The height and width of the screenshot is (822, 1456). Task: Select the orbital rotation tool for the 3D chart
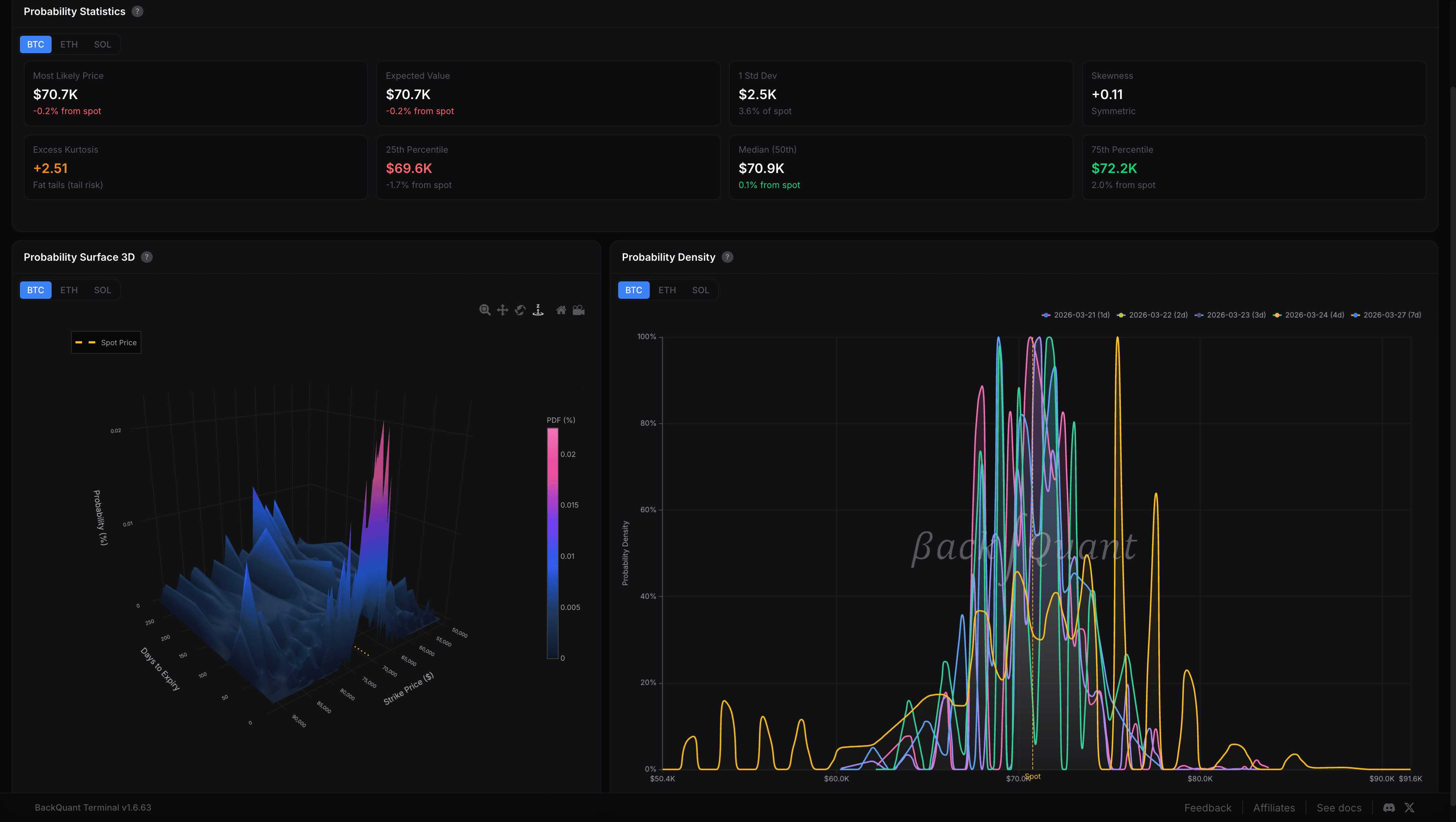520,309
